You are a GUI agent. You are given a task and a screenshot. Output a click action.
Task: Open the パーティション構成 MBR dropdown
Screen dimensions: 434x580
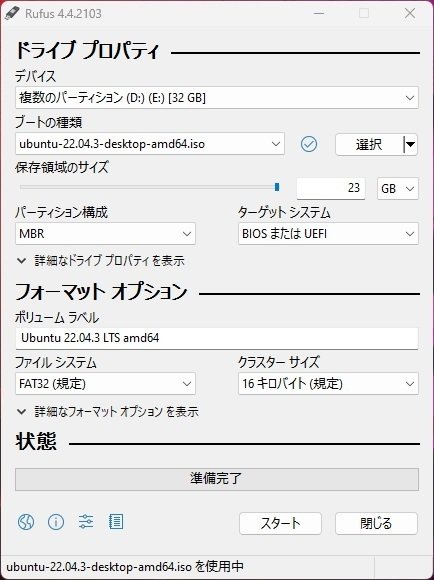[x=105, y=234]
